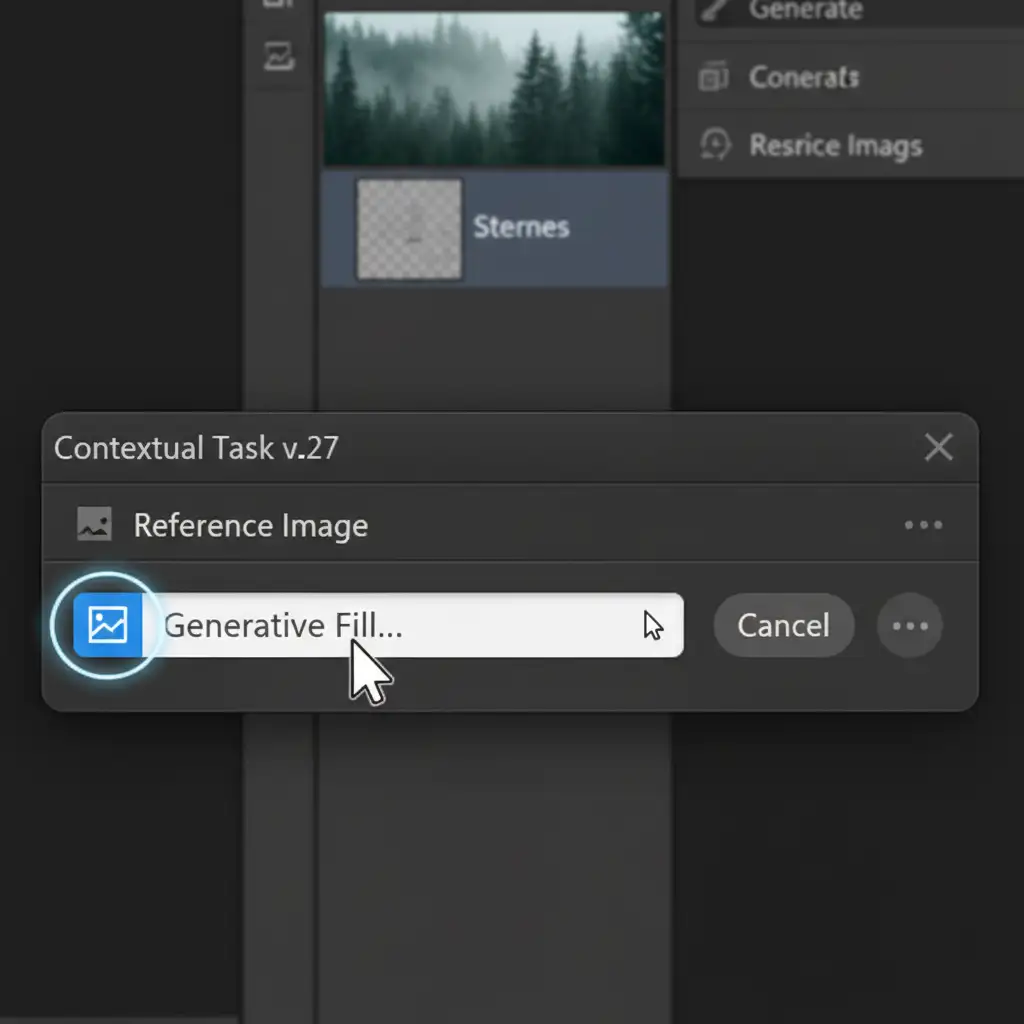Open the round more options button beside Cancel

(909, 626)
